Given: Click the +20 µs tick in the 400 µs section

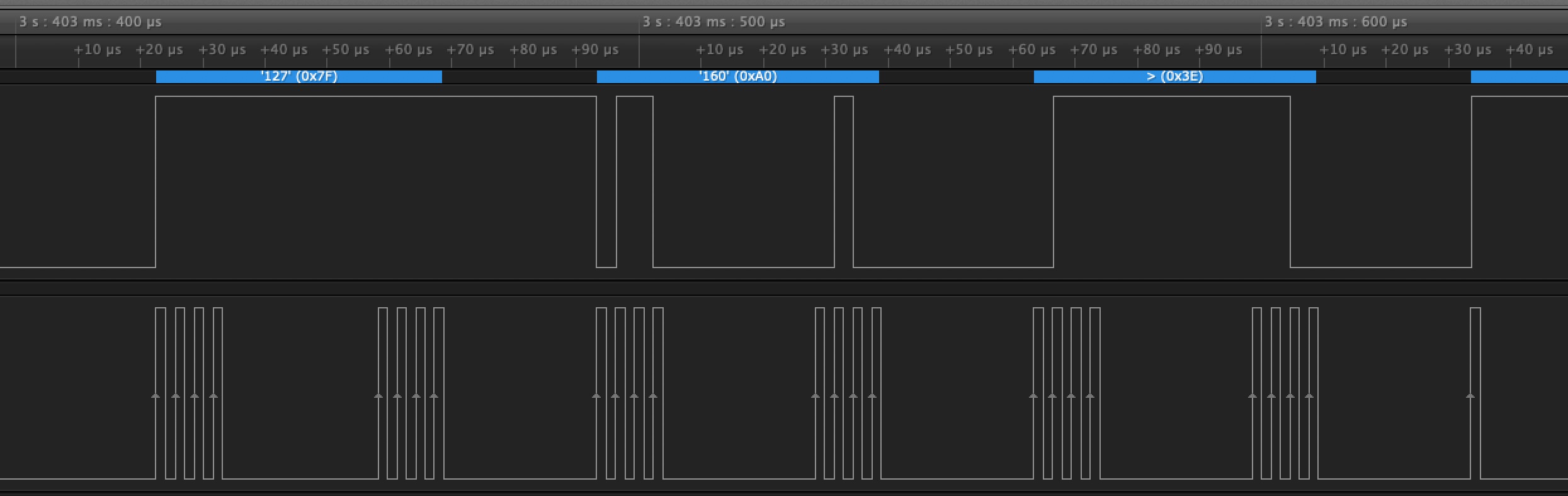Looking at the screenshot, I should [159, 50].
